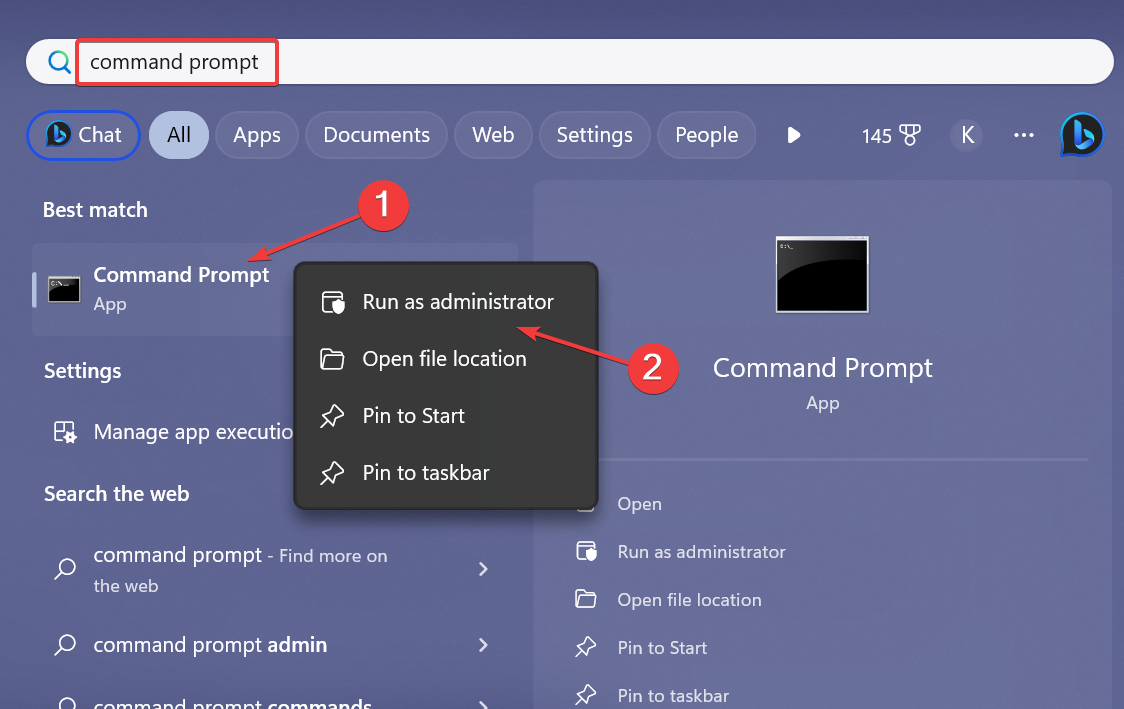Screen dimensions: 1124x709
Task: Click the search magnifier icon in search bar
Action: tap(59, 62)
